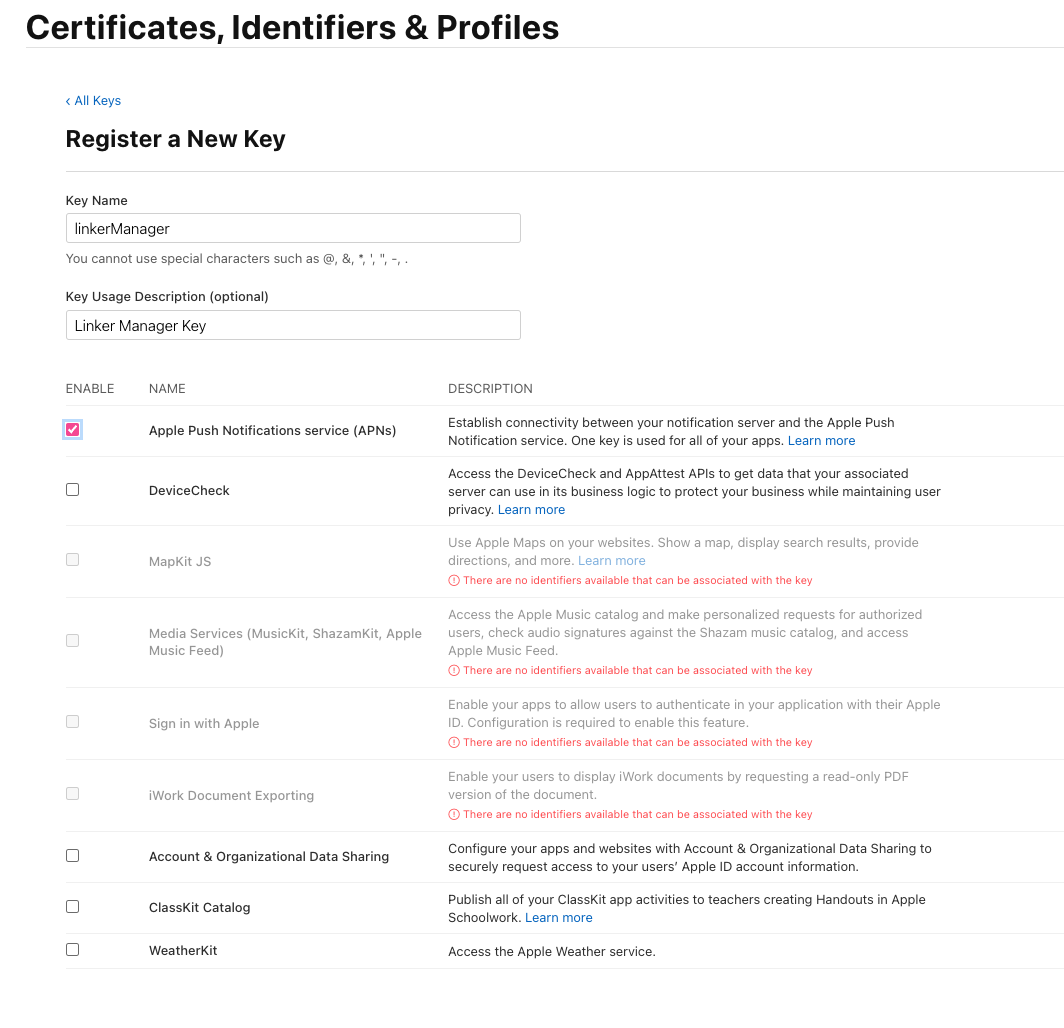Enable Account & Organizational Data Sharing checkbox
The image size is (1064, 1028).
tap(72, 856)
